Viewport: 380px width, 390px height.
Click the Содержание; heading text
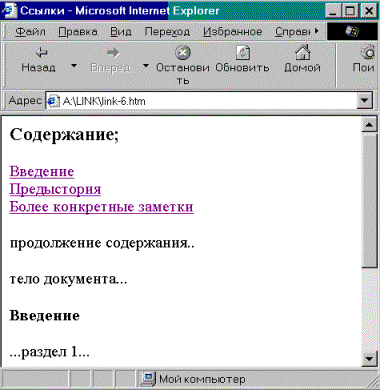coord(64,135)
